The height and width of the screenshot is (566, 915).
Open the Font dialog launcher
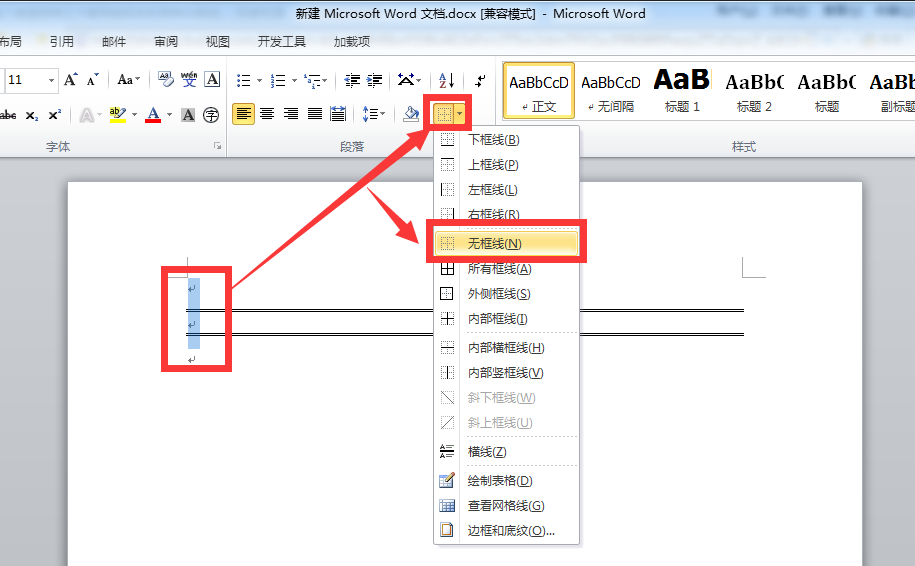218,146
